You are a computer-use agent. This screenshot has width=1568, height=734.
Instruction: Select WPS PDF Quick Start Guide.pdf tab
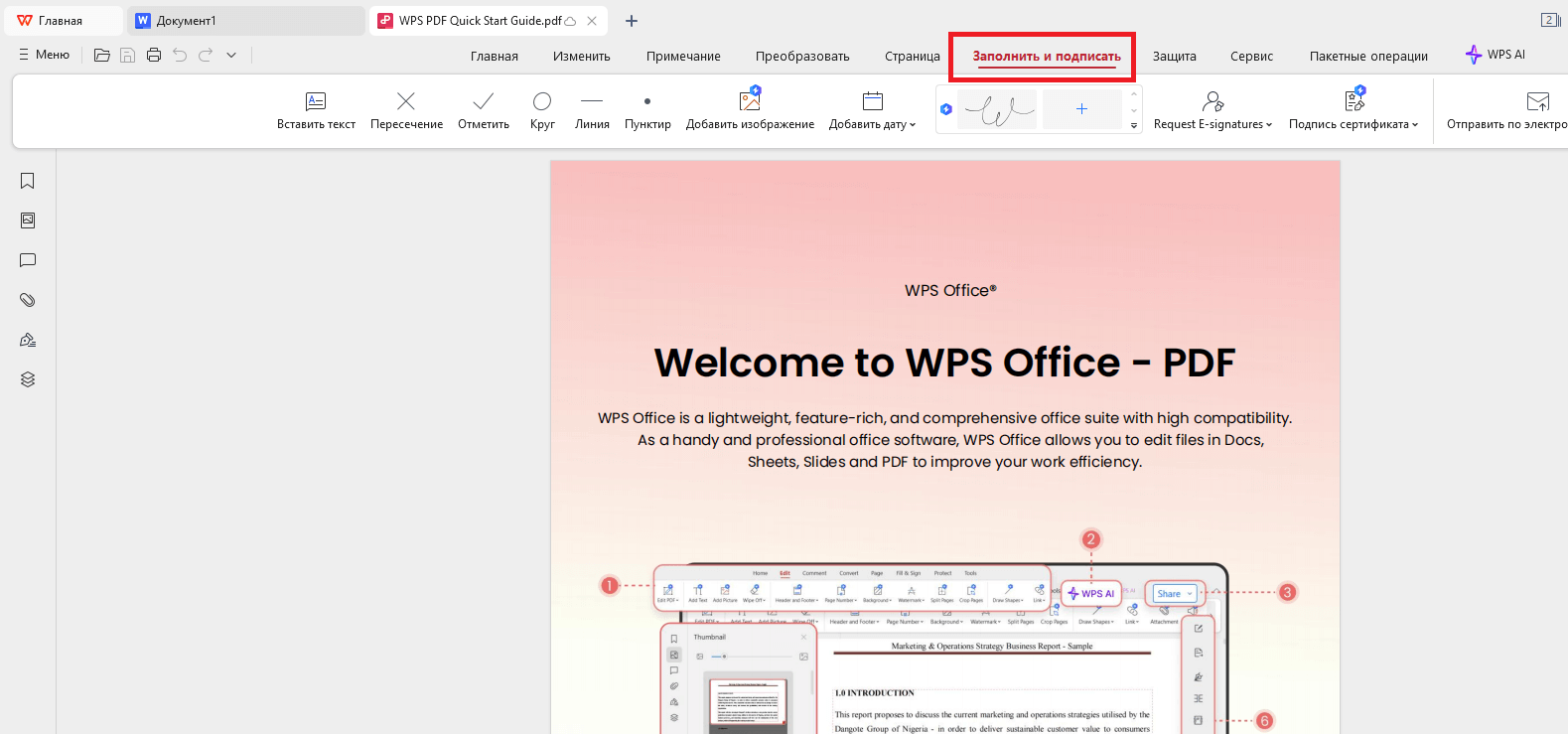[480, 21]
